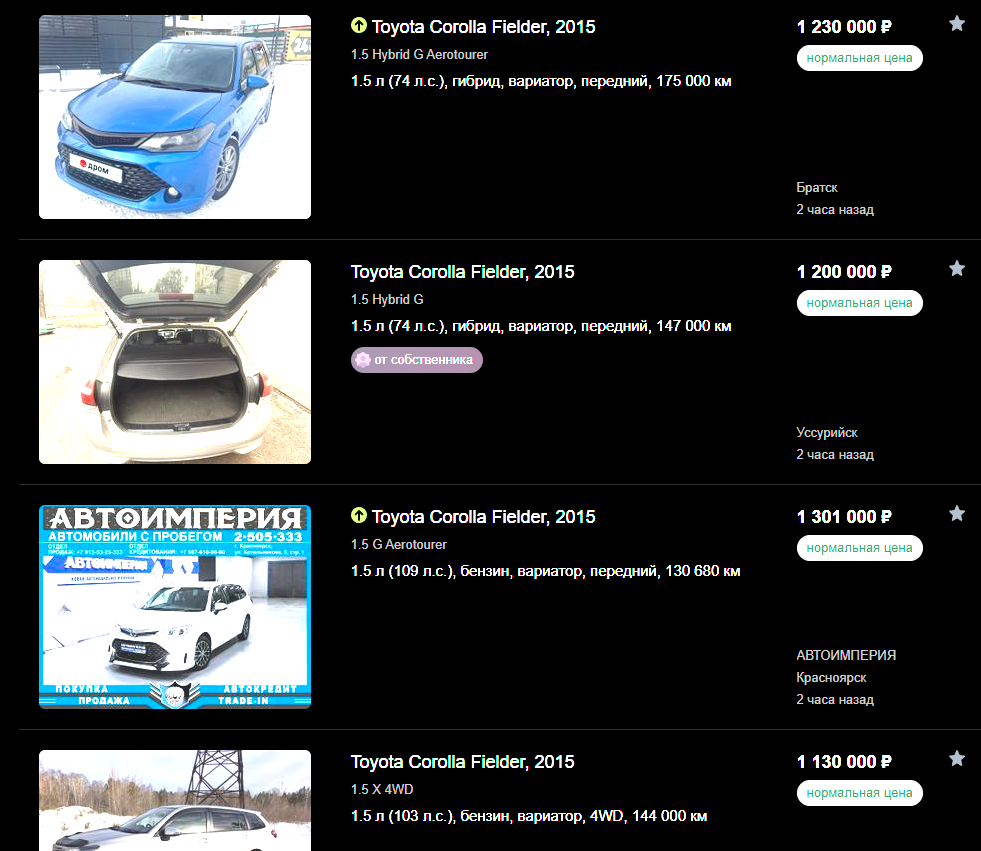Open open-trunk Corolla Fielder photo
The width and height of the screenshot is (981, 851).
tap(175, 362)
